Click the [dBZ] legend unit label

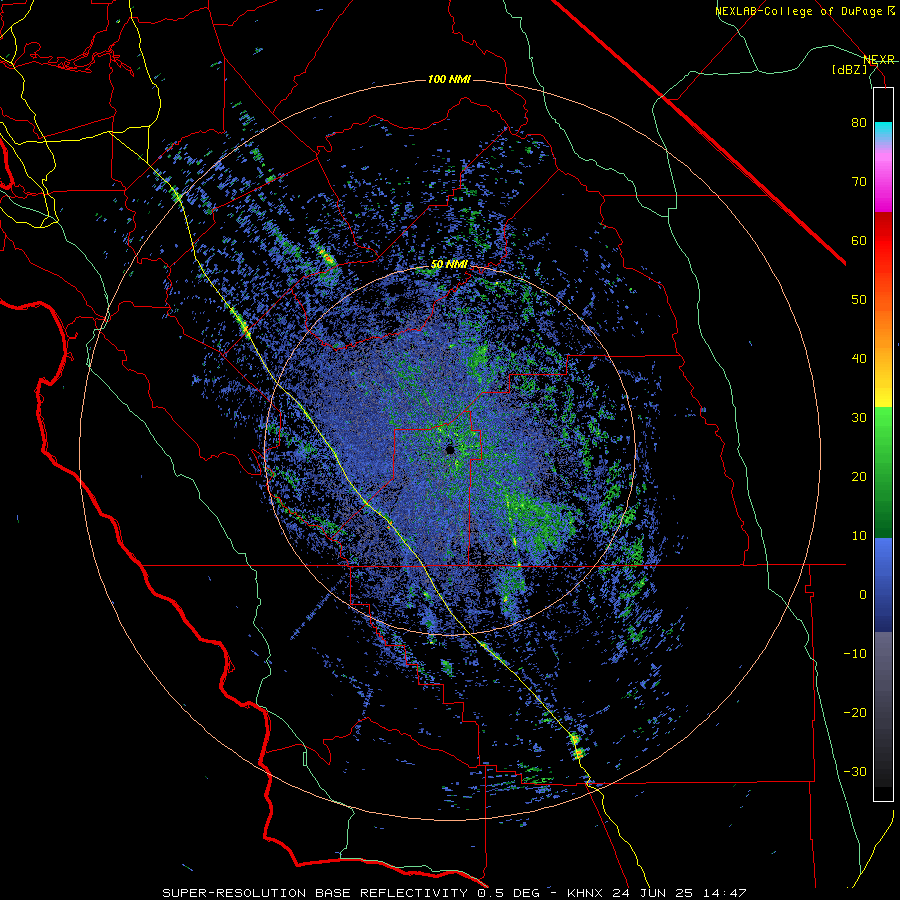click(849, 69)
